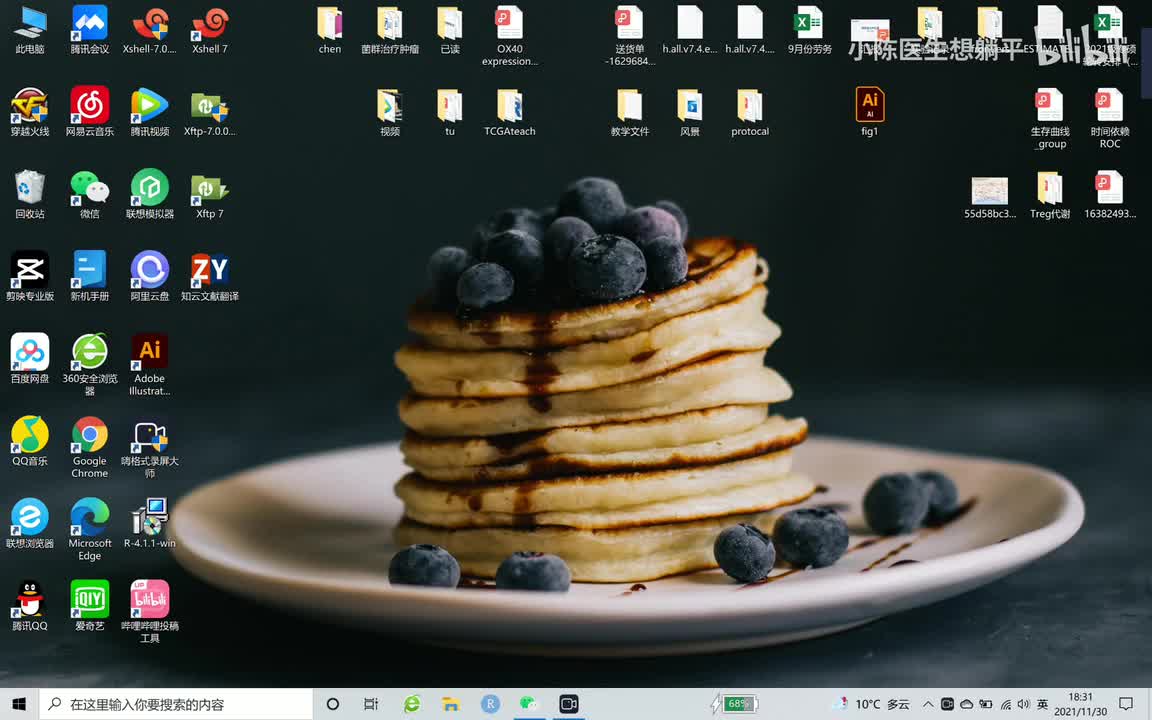The image size is (1152, 720).
Task: Select the 百度网盘 icon
Action: (x=30, y=360)
